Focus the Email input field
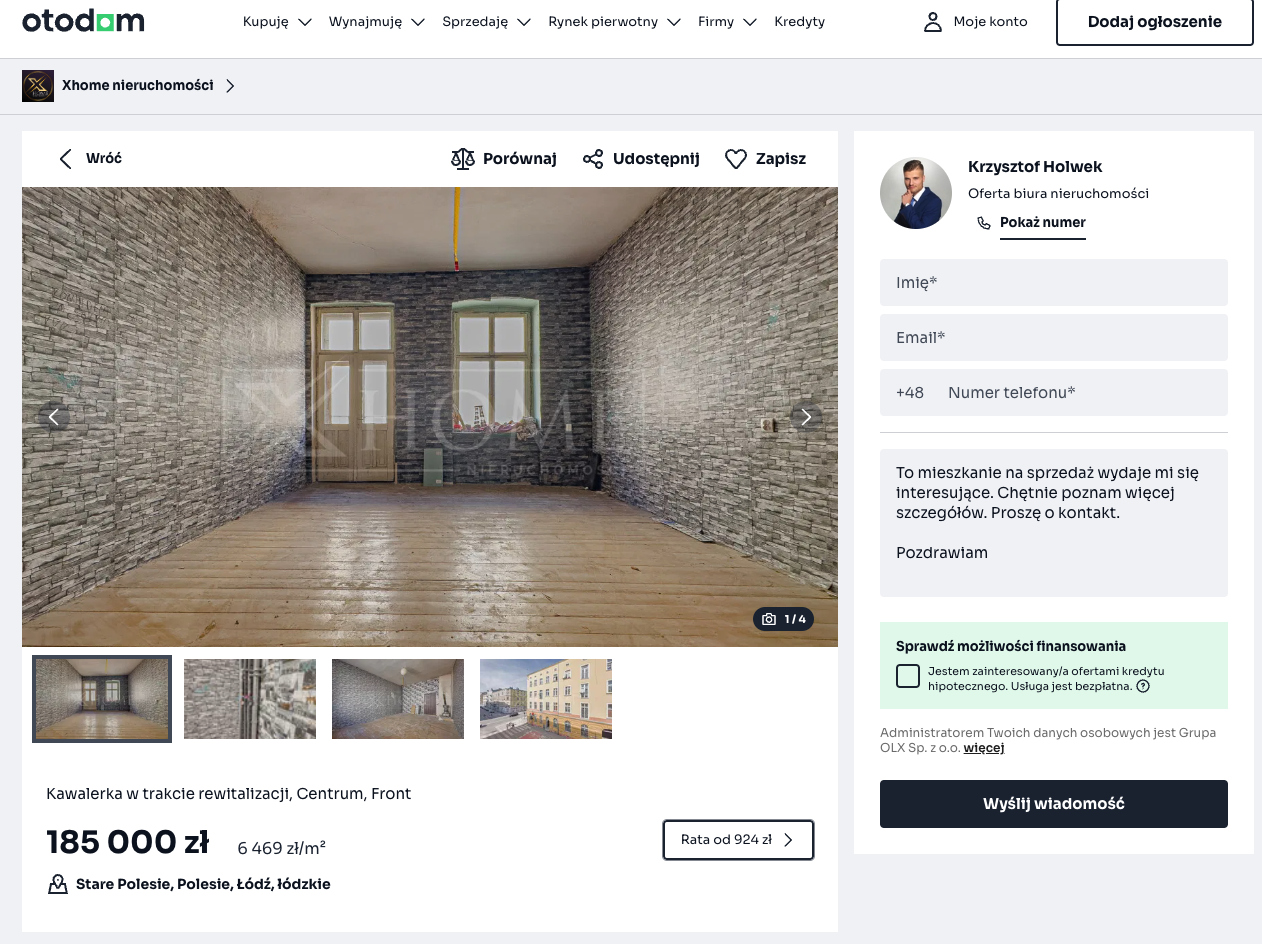1262x944 pixels. tap(1054, 338)
